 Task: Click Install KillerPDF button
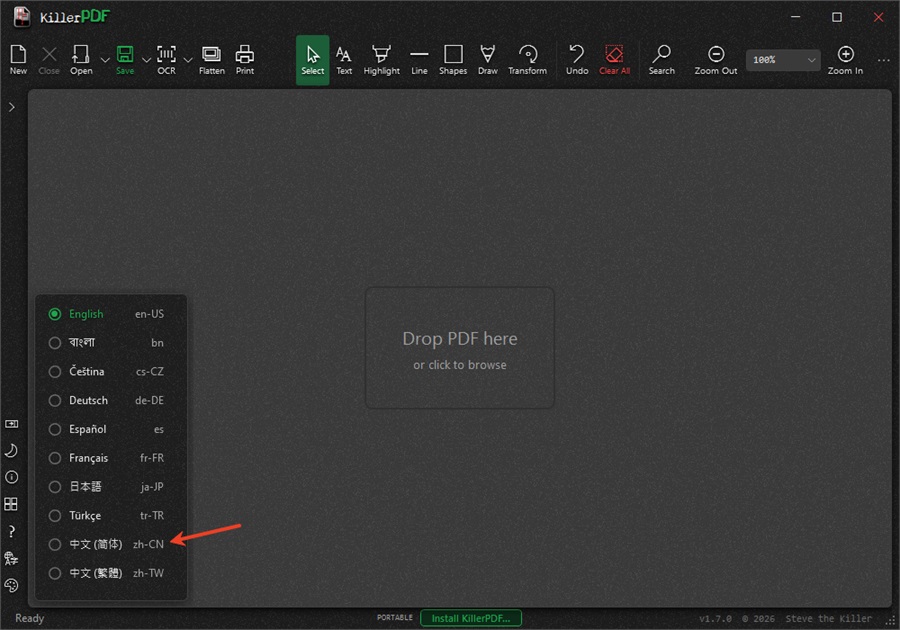[471, 618]
